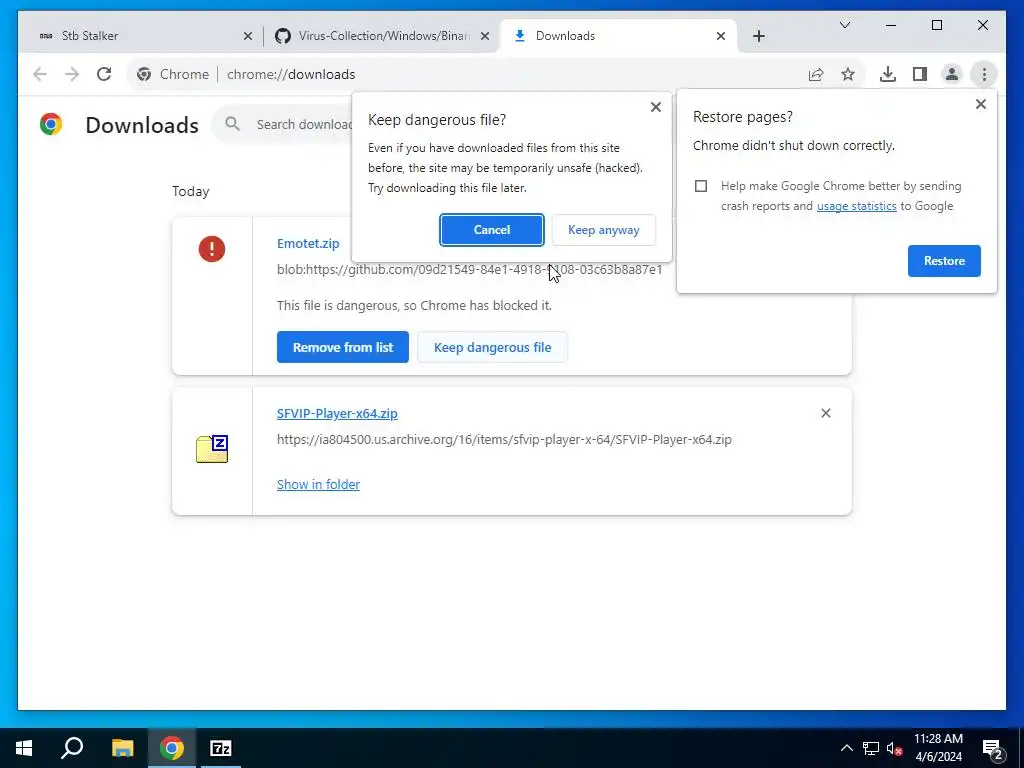The height and width of the screenshot is (768, 1024).
Task: Open a new tab with plus button
Action: coord(758,36)
